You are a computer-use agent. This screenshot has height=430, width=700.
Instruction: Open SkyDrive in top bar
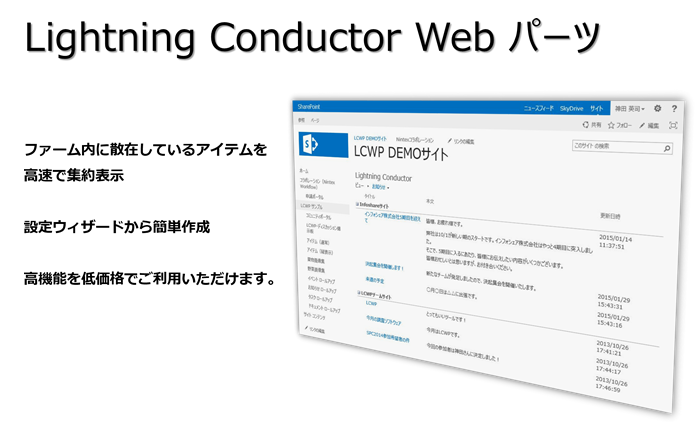click(573, 106)
